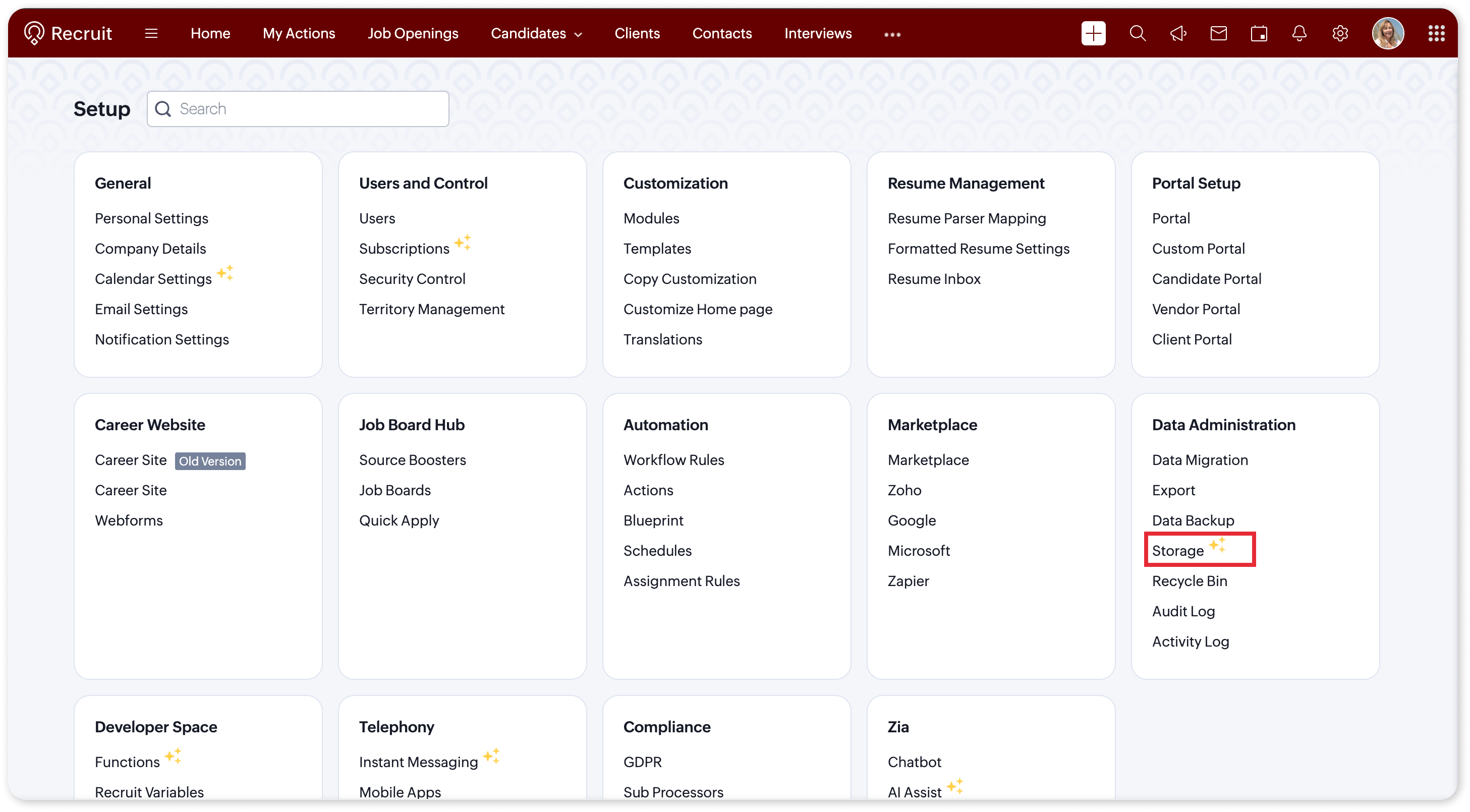This screenshot has height=812, width=1470.
Task: Expand the Candidates dropdown arrow
Action: point(578,34)
